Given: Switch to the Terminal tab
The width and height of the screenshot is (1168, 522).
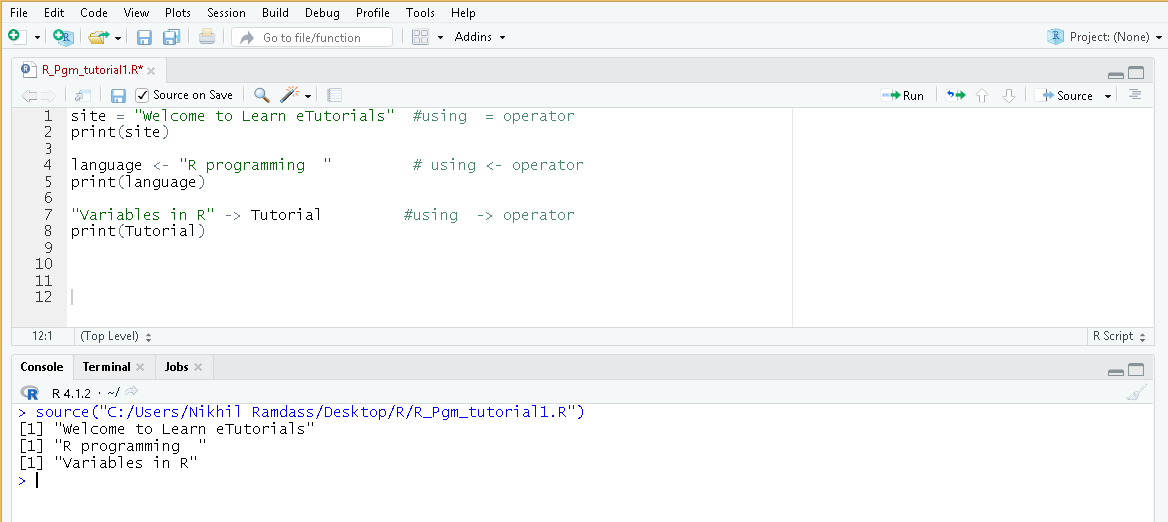Looking at the screenshot, I should coord(106,367).
